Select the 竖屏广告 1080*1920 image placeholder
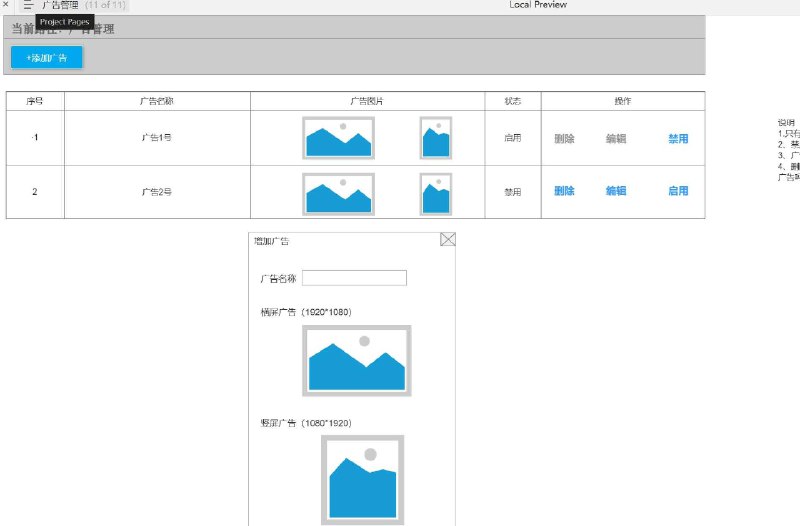Image resolution: width=800 pixels, height=526 pixels. pyautogui.click(x=362, y=480)
